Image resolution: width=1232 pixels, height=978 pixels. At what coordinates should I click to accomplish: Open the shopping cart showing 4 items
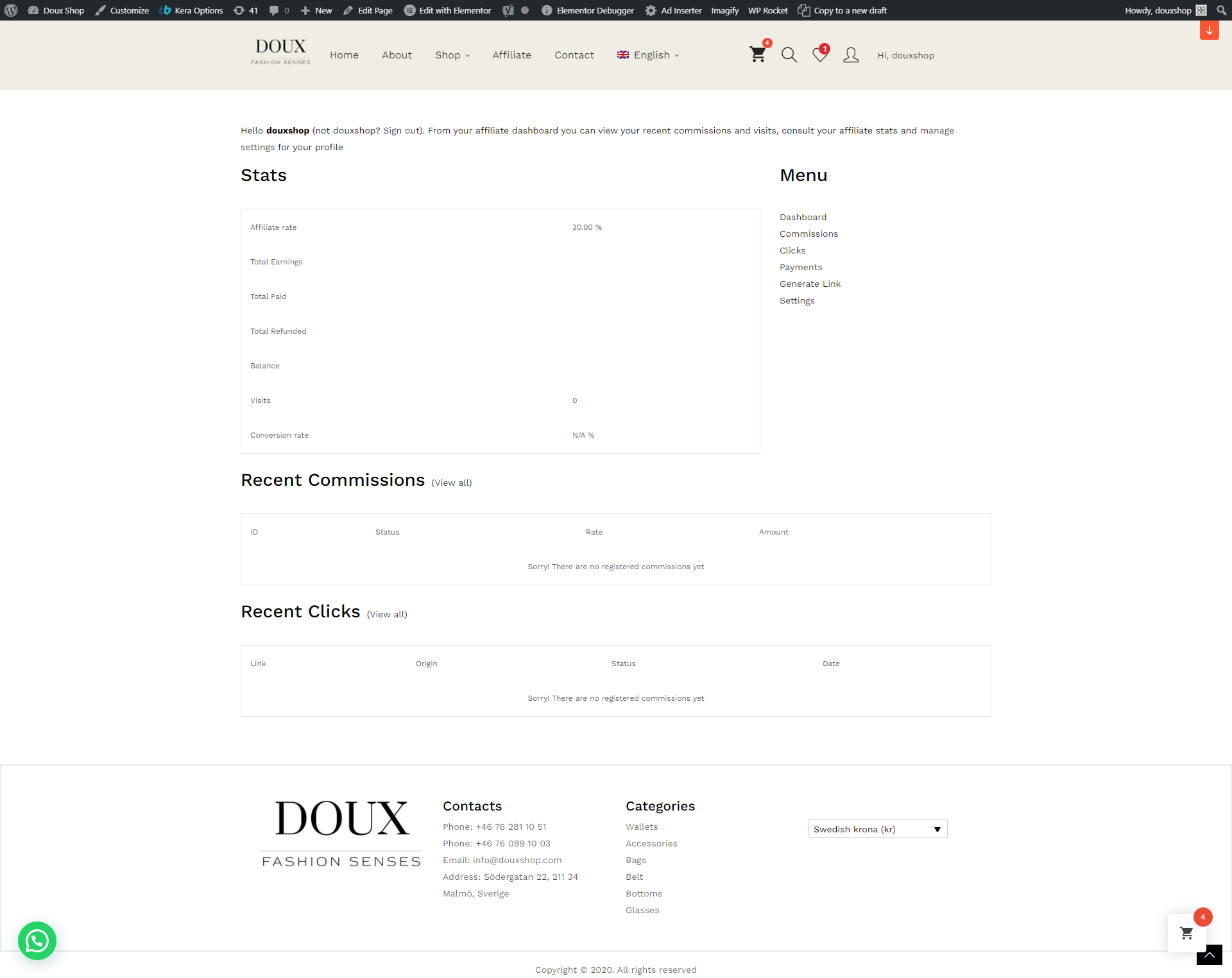tap(757, 55)
